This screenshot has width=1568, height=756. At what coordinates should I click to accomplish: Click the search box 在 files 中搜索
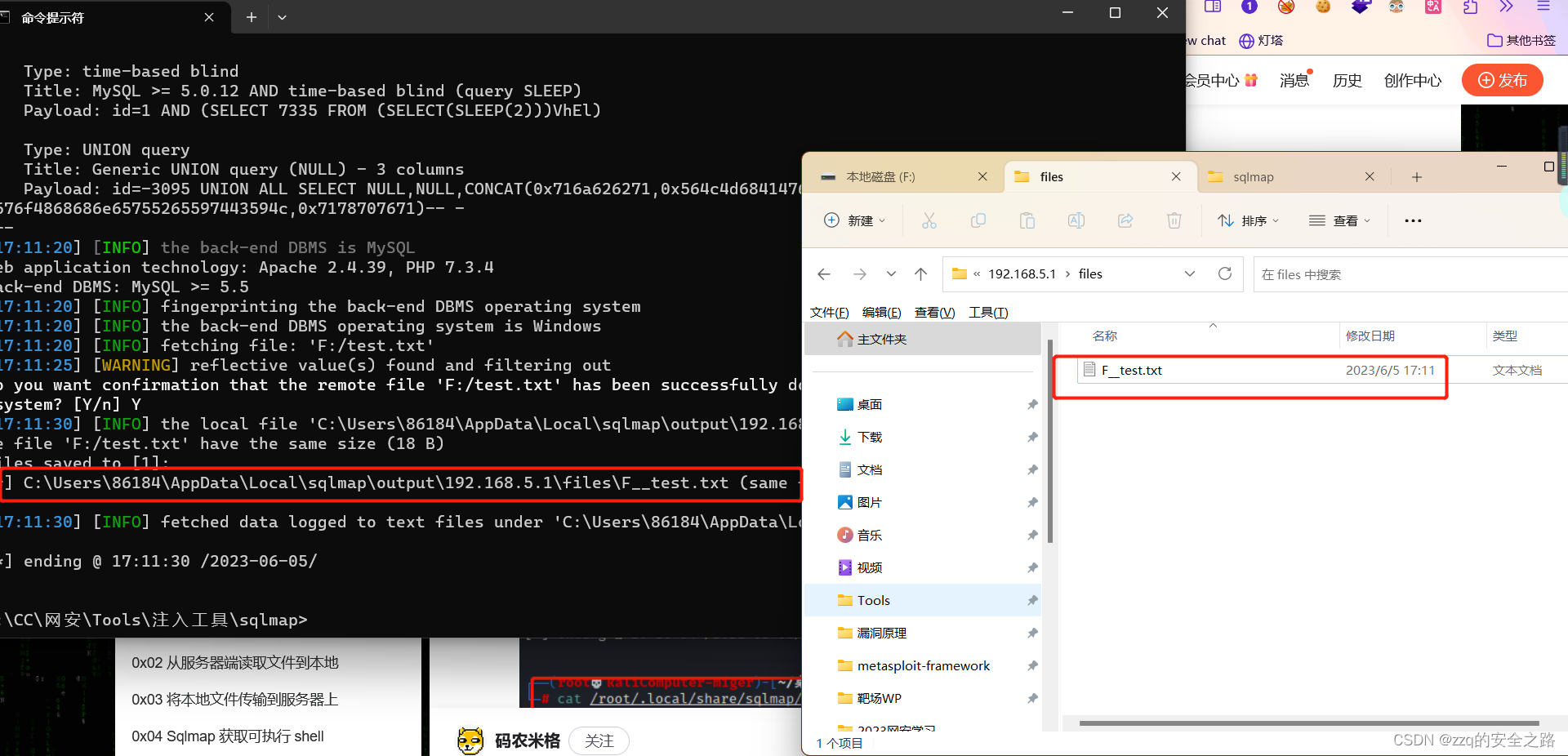point(1410,274)
